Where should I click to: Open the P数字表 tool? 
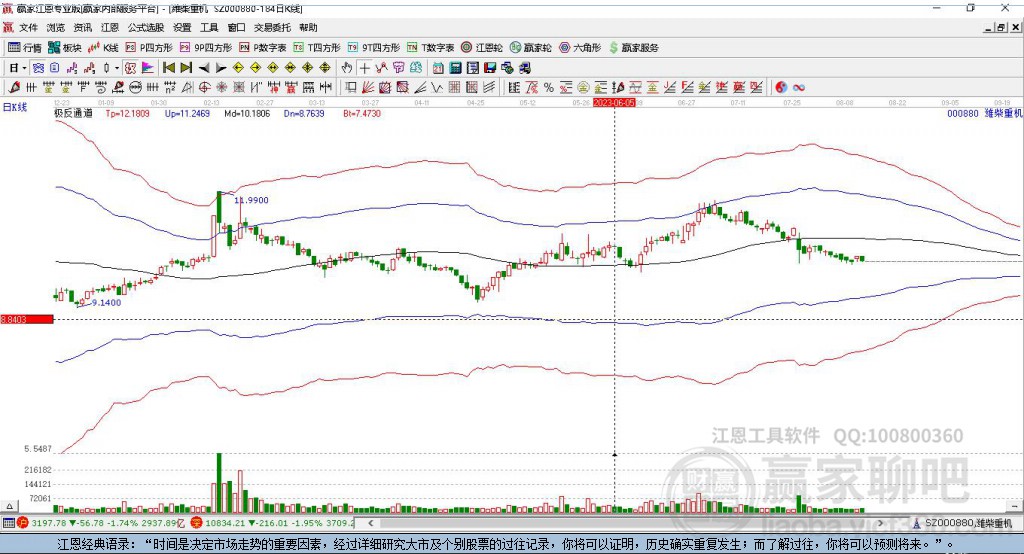263,48
